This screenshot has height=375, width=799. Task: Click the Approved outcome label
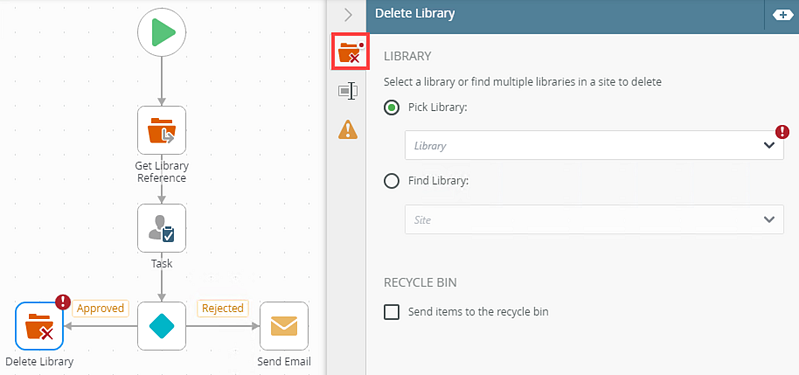(100, 308)
